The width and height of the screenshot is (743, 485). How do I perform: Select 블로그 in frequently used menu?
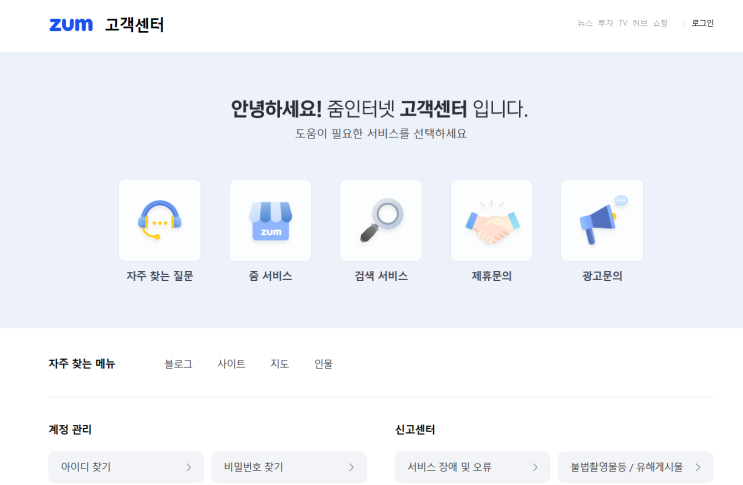click(x=178, y=364)
